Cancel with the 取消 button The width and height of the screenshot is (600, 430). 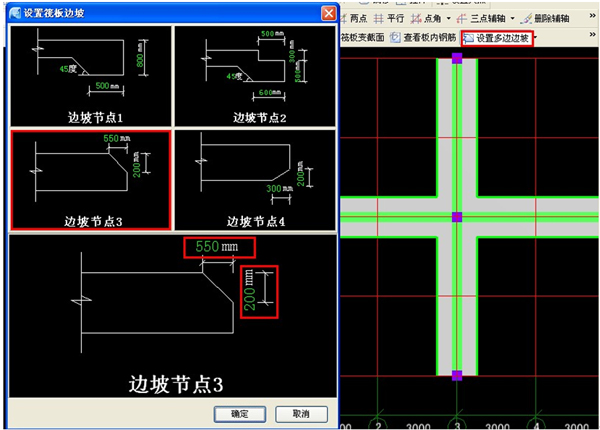pyautogui.click(x=301, y=414)
